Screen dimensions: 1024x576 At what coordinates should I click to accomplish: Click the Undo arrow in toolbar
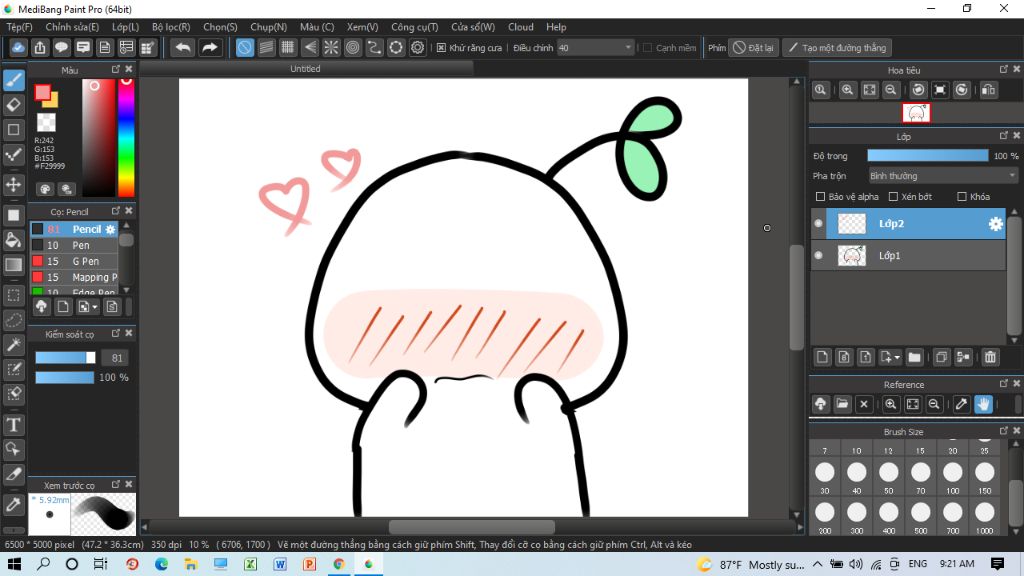coord(183,47)
